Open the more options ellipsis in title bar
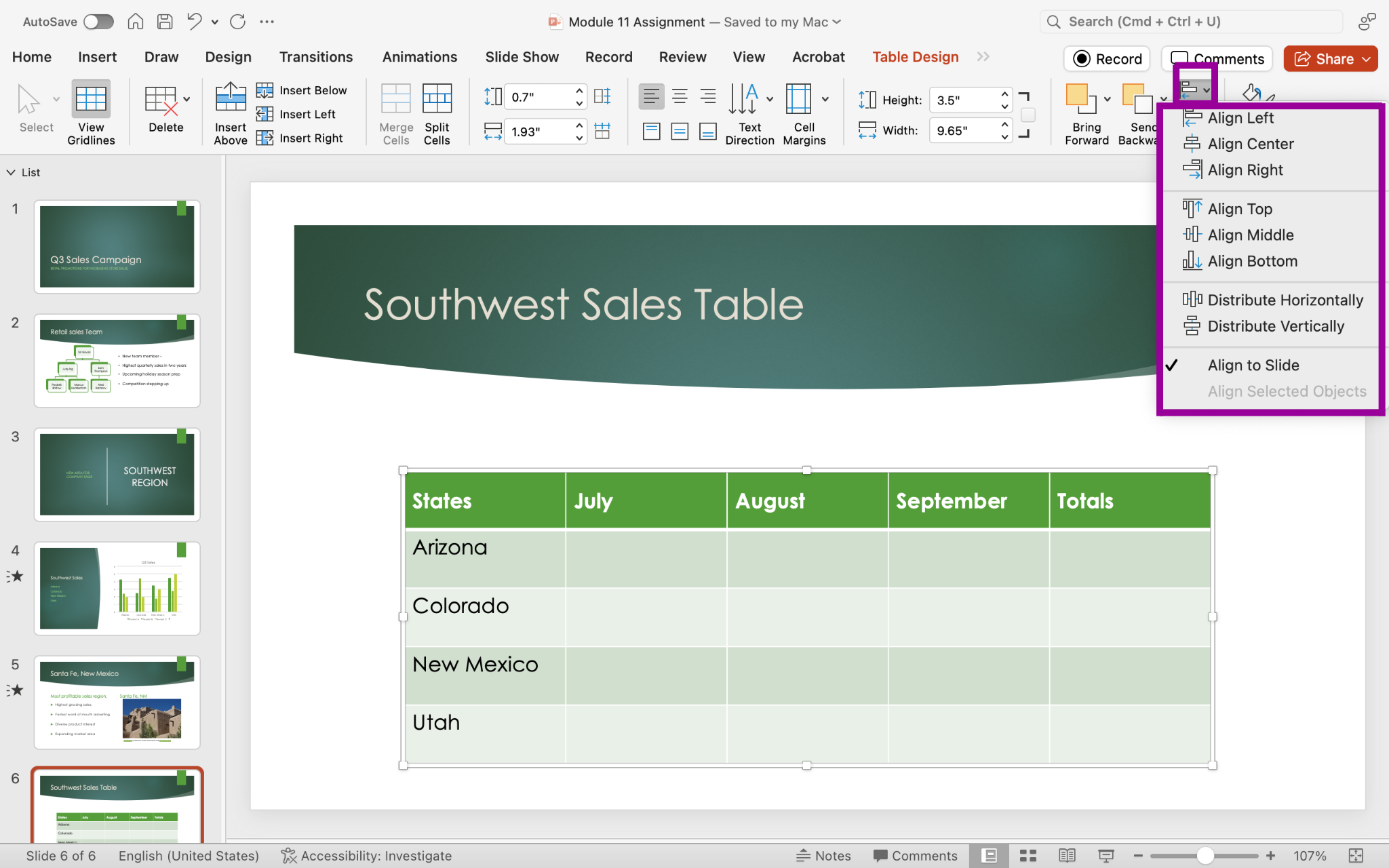Viewport: 1389px width, 868px height. 267,22
